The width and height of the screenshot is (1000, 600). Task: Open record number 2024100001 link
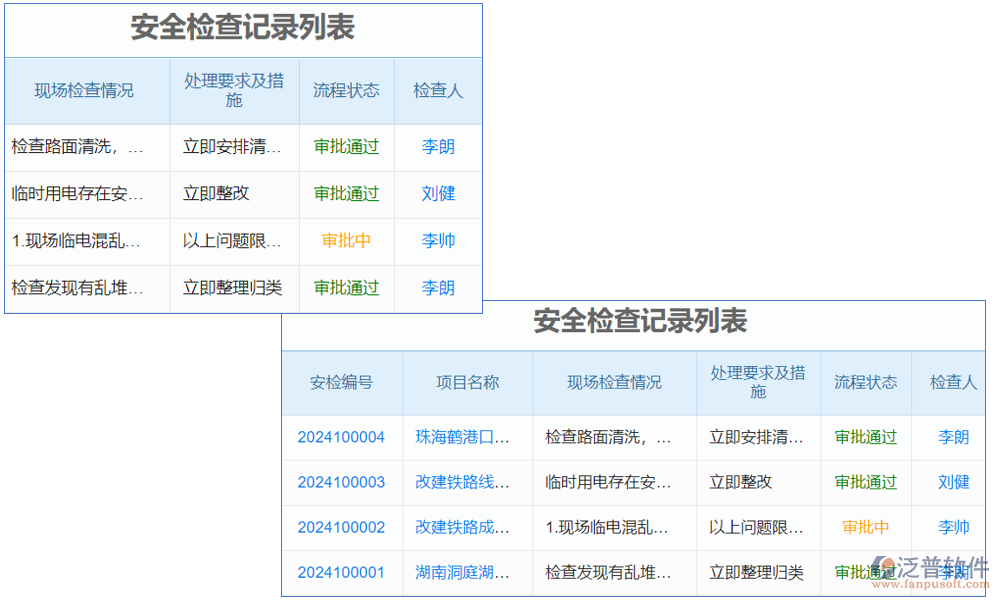[341, 572]
